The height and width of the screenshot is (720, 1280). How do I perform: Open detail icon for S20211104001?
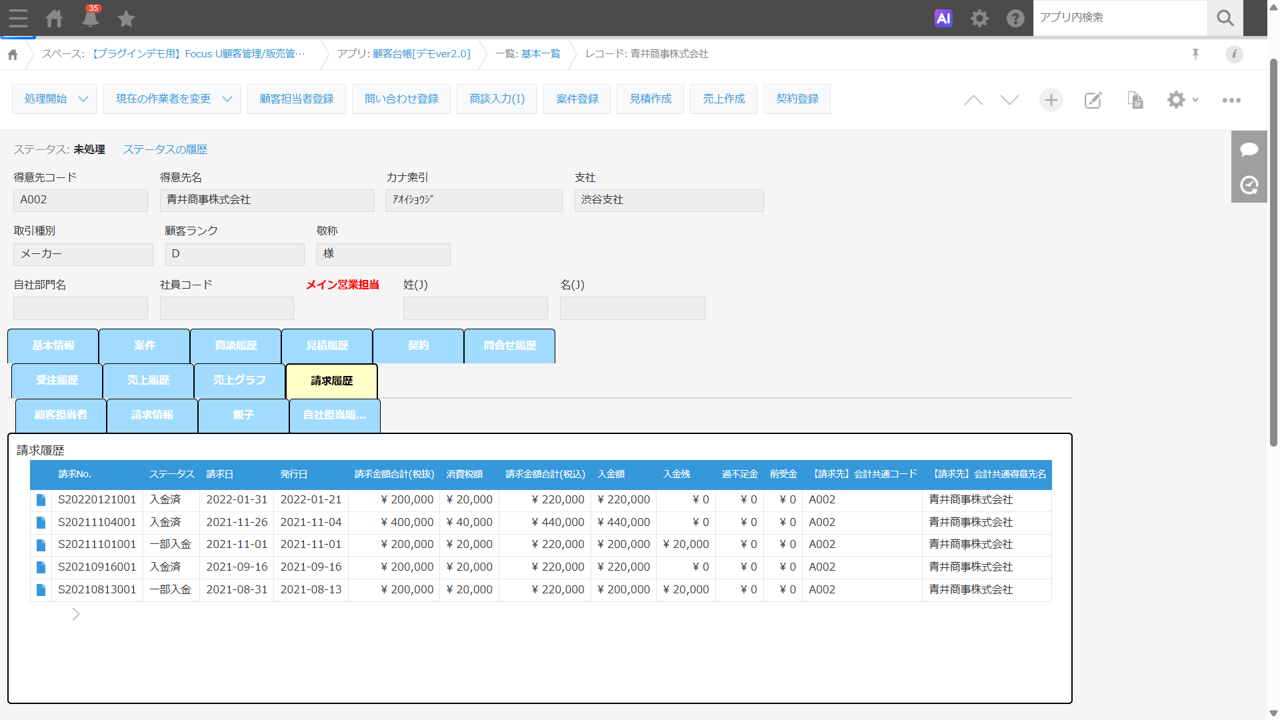(41, 522)
